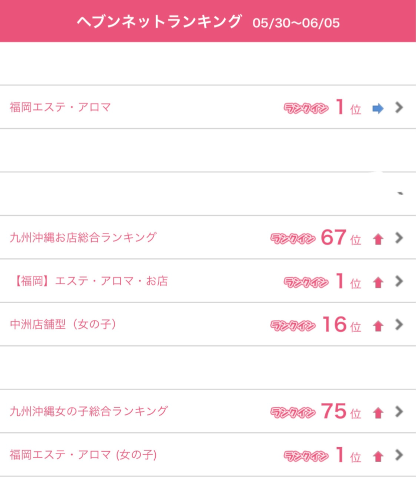The image size is (416, 480).
Task: Click the up arrow in 福岡エステ・アロマ (女の子) row
Action: click(x=378, y=456)
